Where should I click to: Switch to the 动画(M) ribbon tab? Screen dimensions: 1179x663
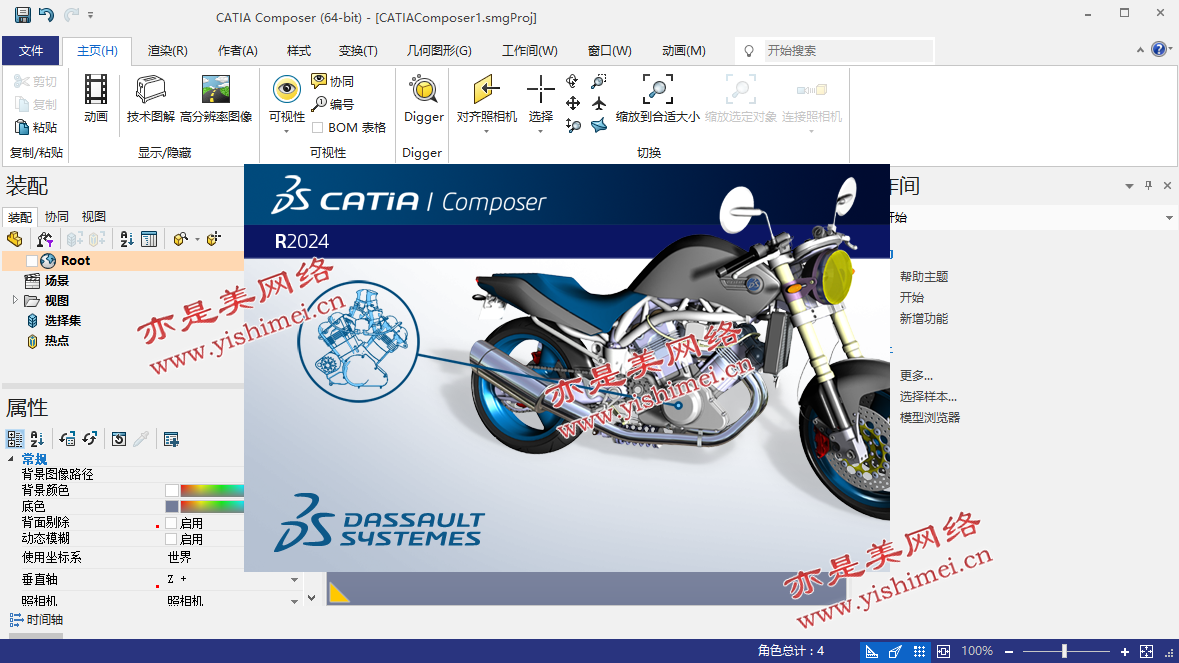pyautogui.click(x=683, y=50)
